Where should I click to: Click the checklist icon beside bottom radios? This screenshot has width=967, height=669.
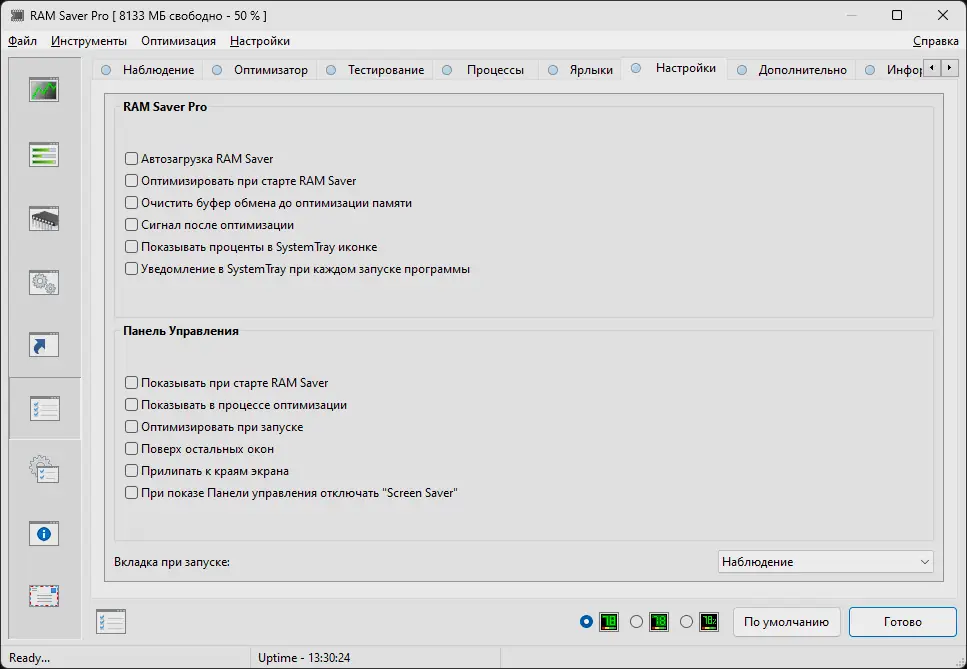pyautogui.click(x=111, y=622)
